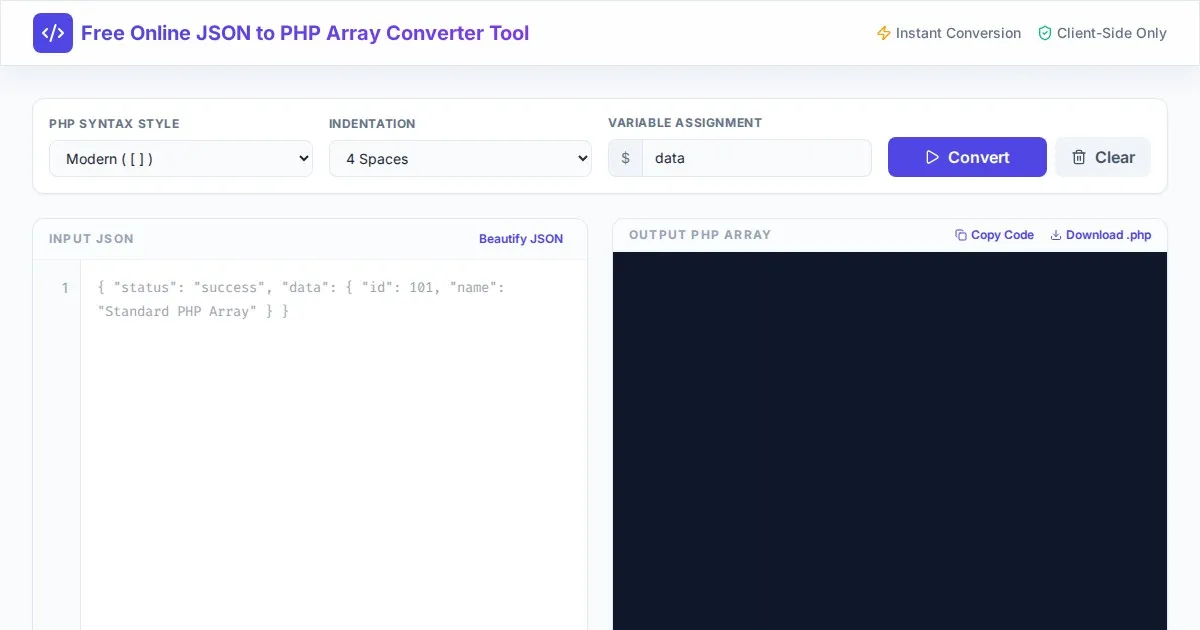Click the page title JSON to PHP Converter

click(x=305, y=33)
